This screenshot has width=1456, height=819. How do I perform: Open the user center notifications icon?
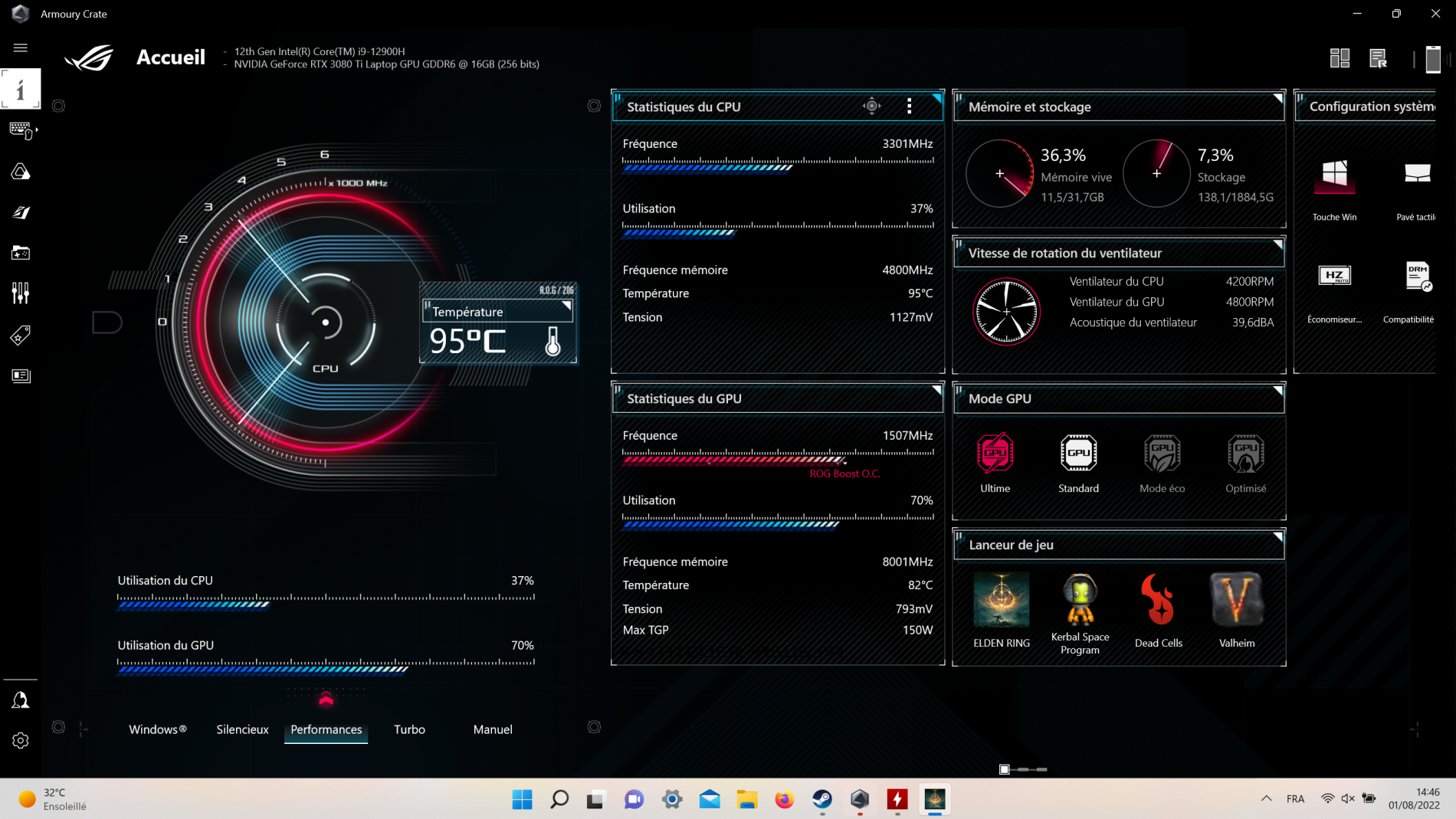click(21, 699)
